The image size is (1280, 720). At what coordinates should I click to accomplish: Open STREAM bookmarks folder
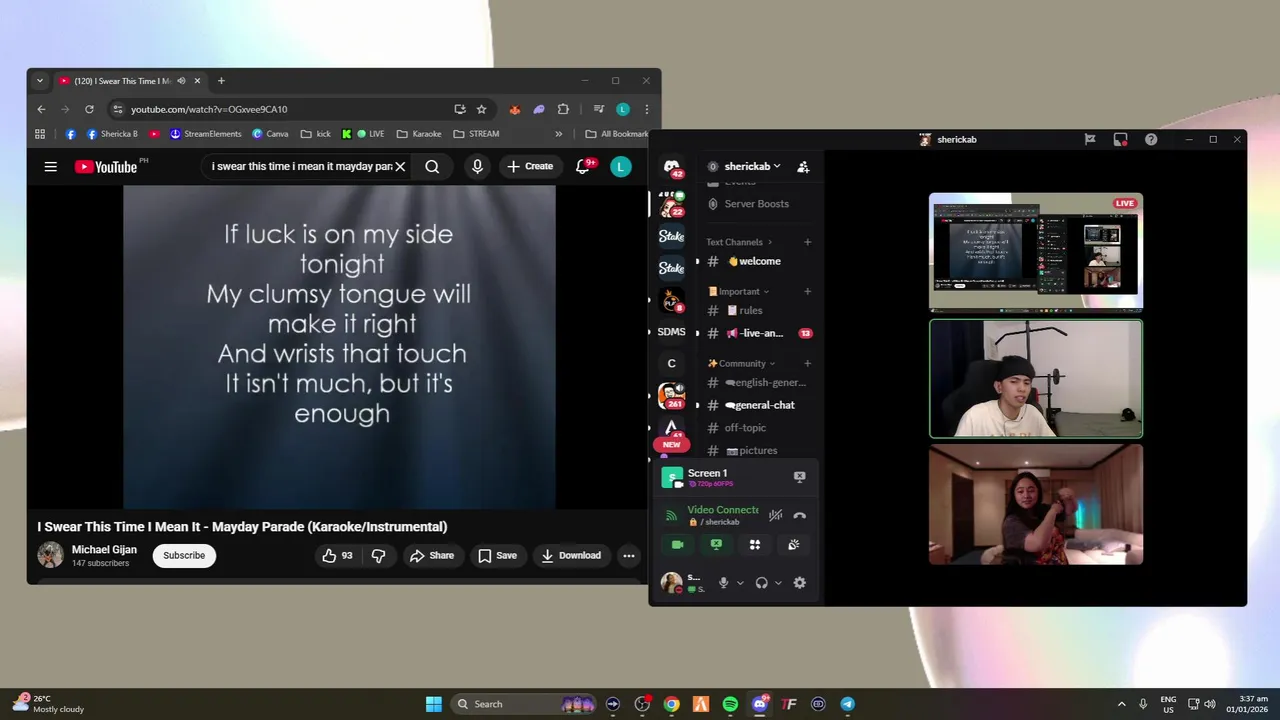(x=476, y=134)
